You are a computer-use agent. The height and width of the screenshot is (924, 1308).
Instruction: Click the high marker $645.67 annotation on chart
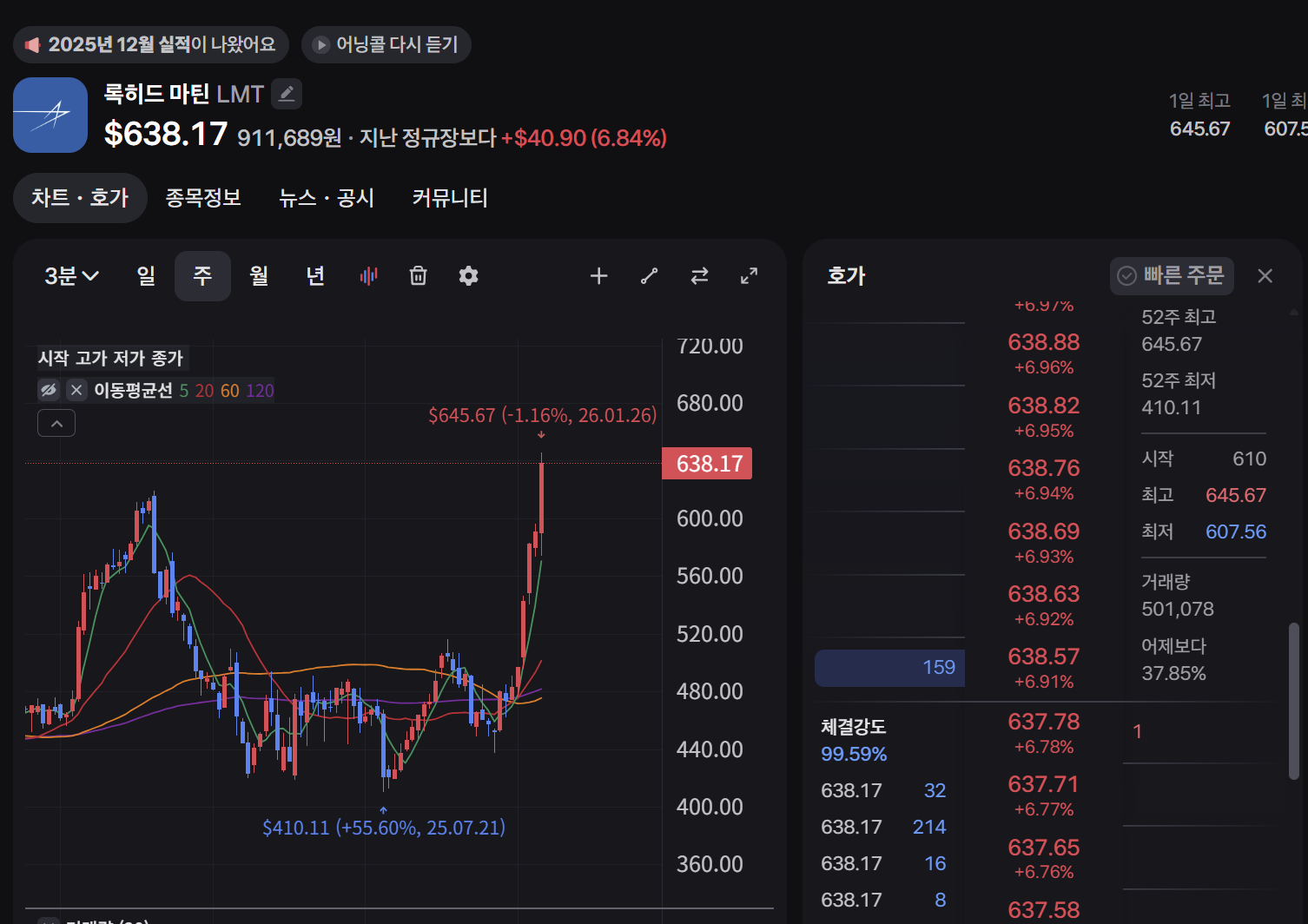coord(542,415)
